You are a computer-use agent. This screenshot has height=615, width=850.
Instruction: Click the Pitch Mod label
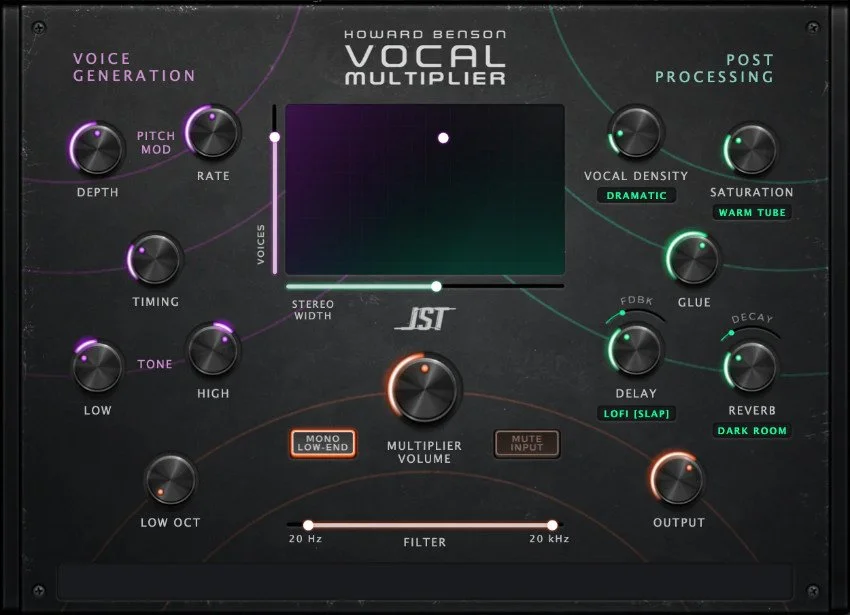(156, 142)
